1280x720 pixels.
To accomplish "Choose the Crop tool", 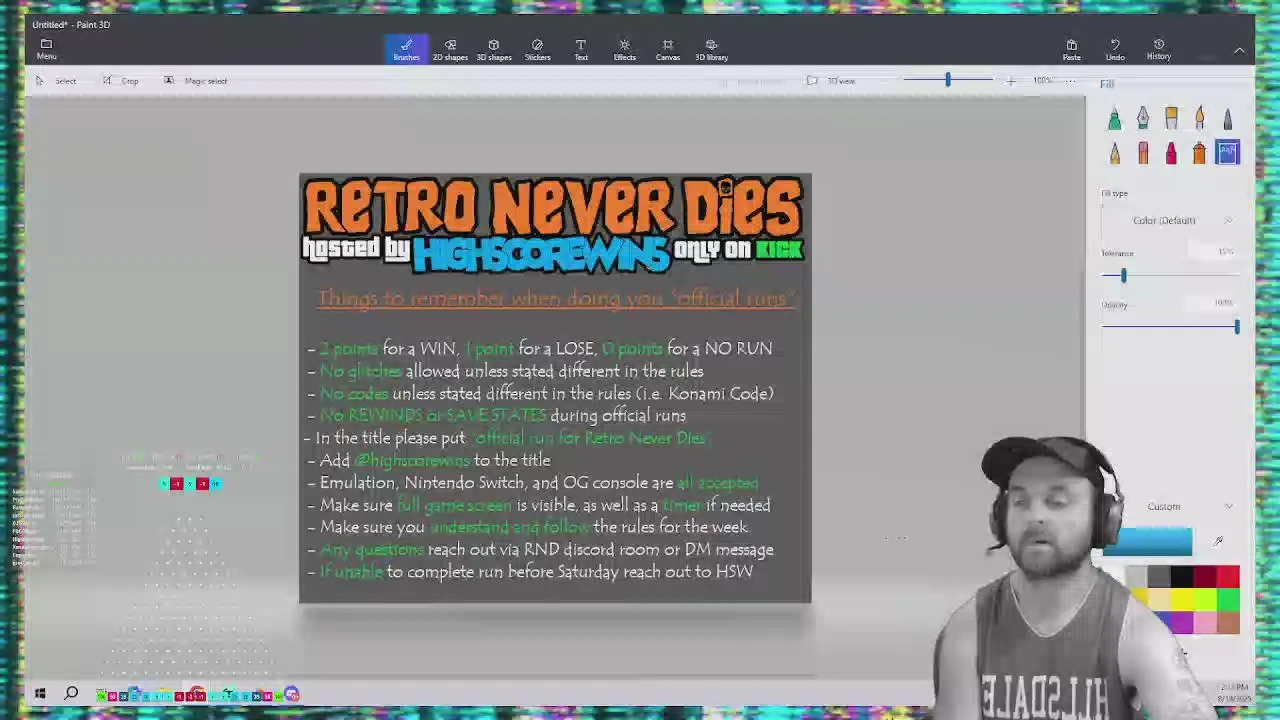I will (121, 81).
